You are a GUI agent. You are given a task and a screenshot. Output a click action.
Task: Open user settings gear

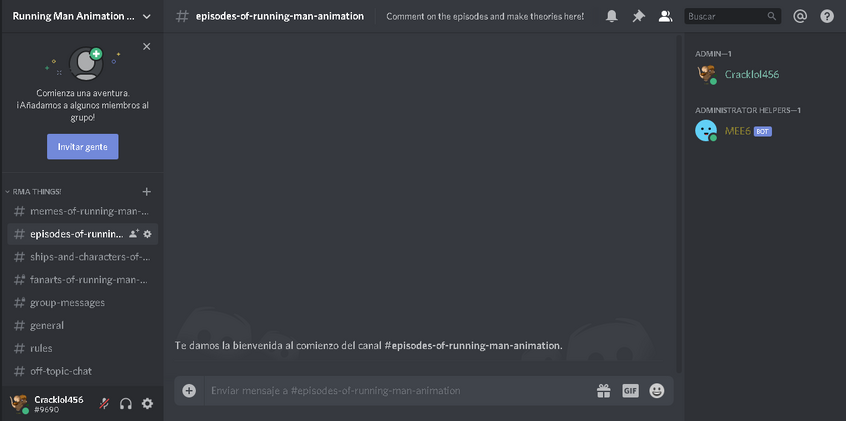pos(148,404)
